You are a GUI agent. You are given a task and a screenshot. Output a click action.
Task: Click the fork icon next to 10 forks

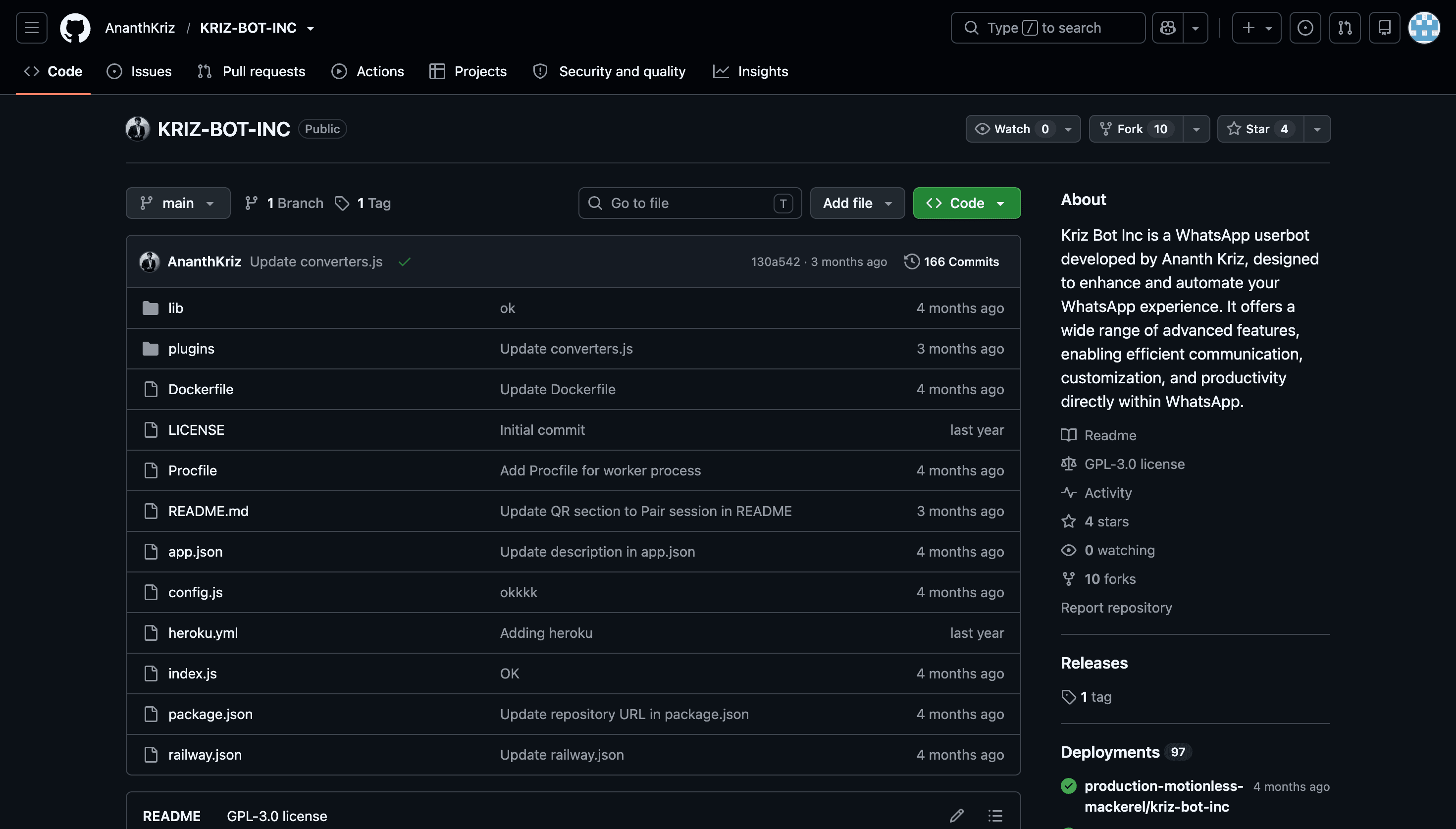coord(1068,578)
